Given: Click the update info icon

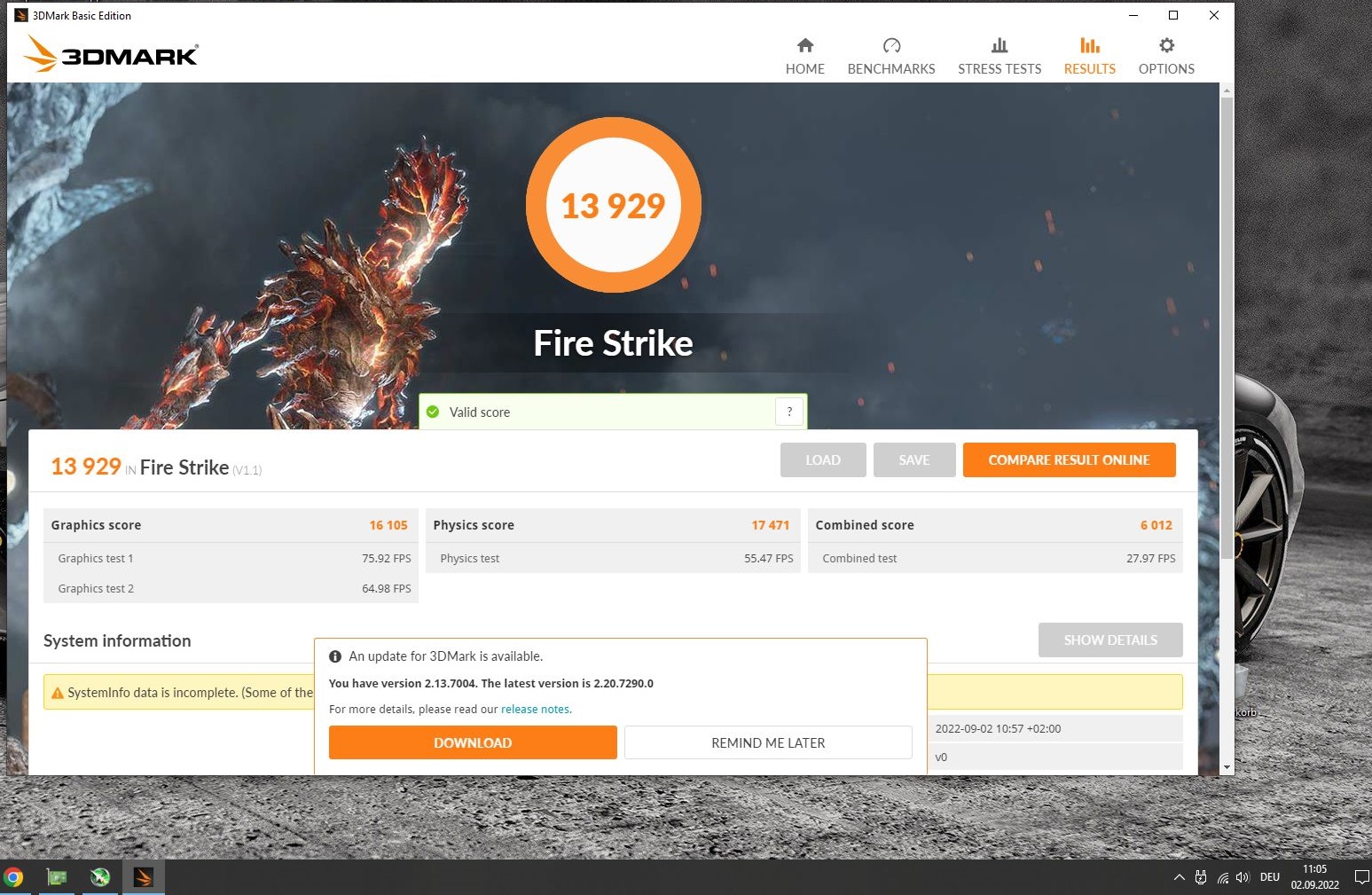Looking at the screenshot, I should pos(335,656).
